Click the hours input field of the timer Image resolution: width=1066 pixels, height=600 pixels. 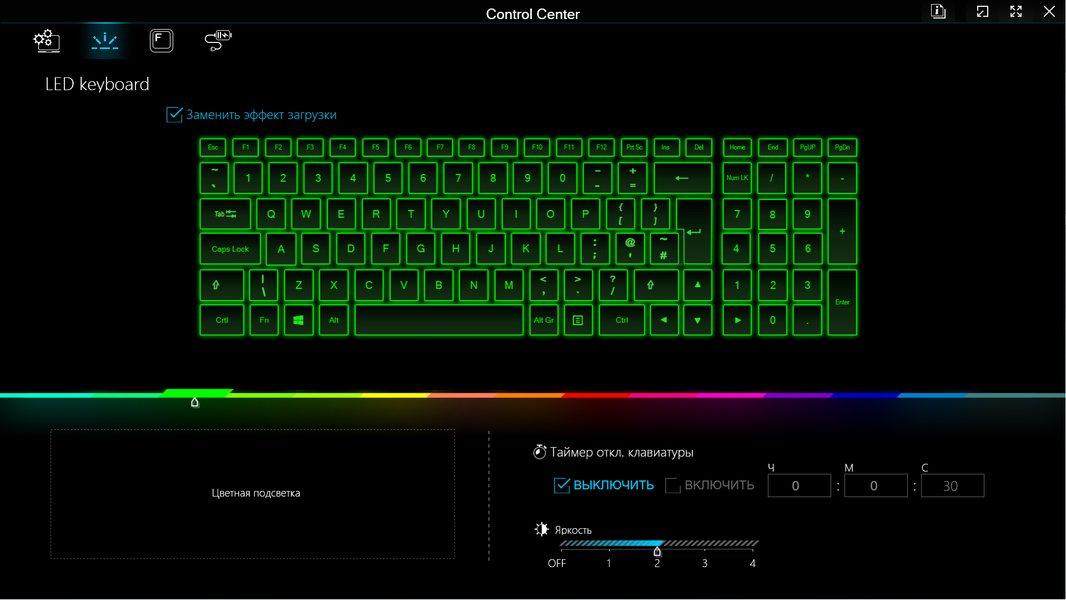tap(797, 486)
